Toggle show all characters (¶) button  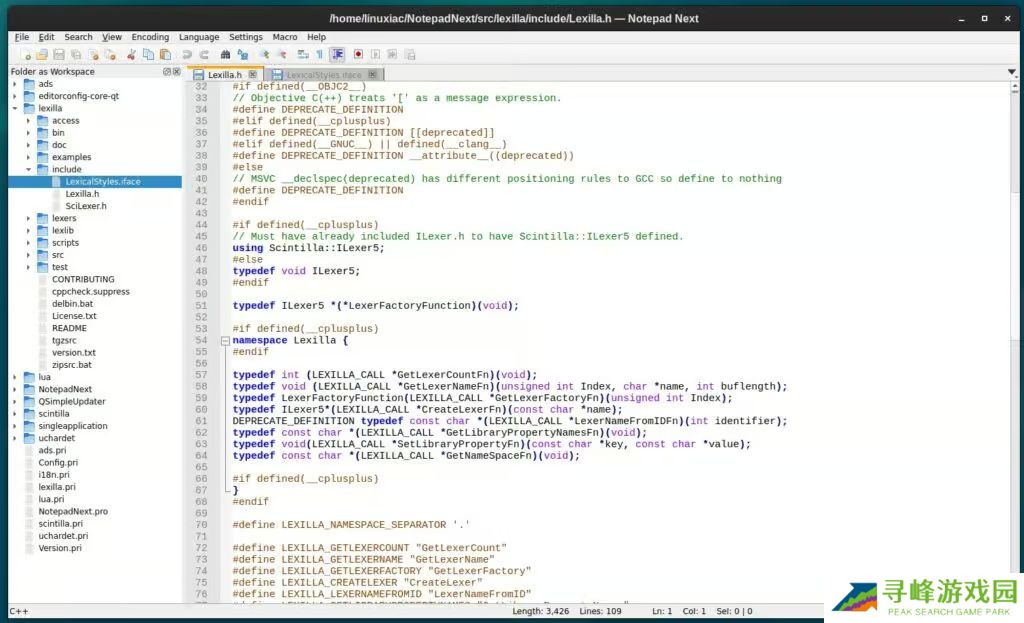[320, 54]
